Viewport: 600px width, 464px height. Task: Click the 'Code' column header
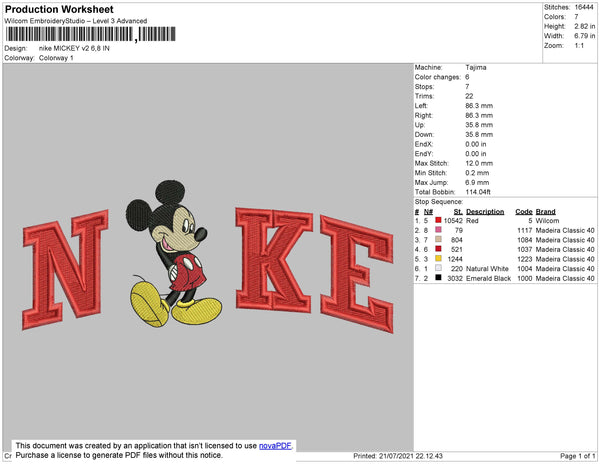tap(524, 212)
